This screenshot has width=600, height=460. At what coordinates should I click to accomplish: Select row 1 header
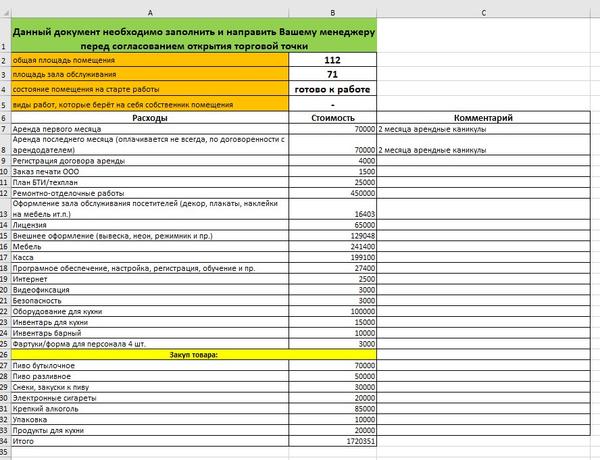pos(5,35)
